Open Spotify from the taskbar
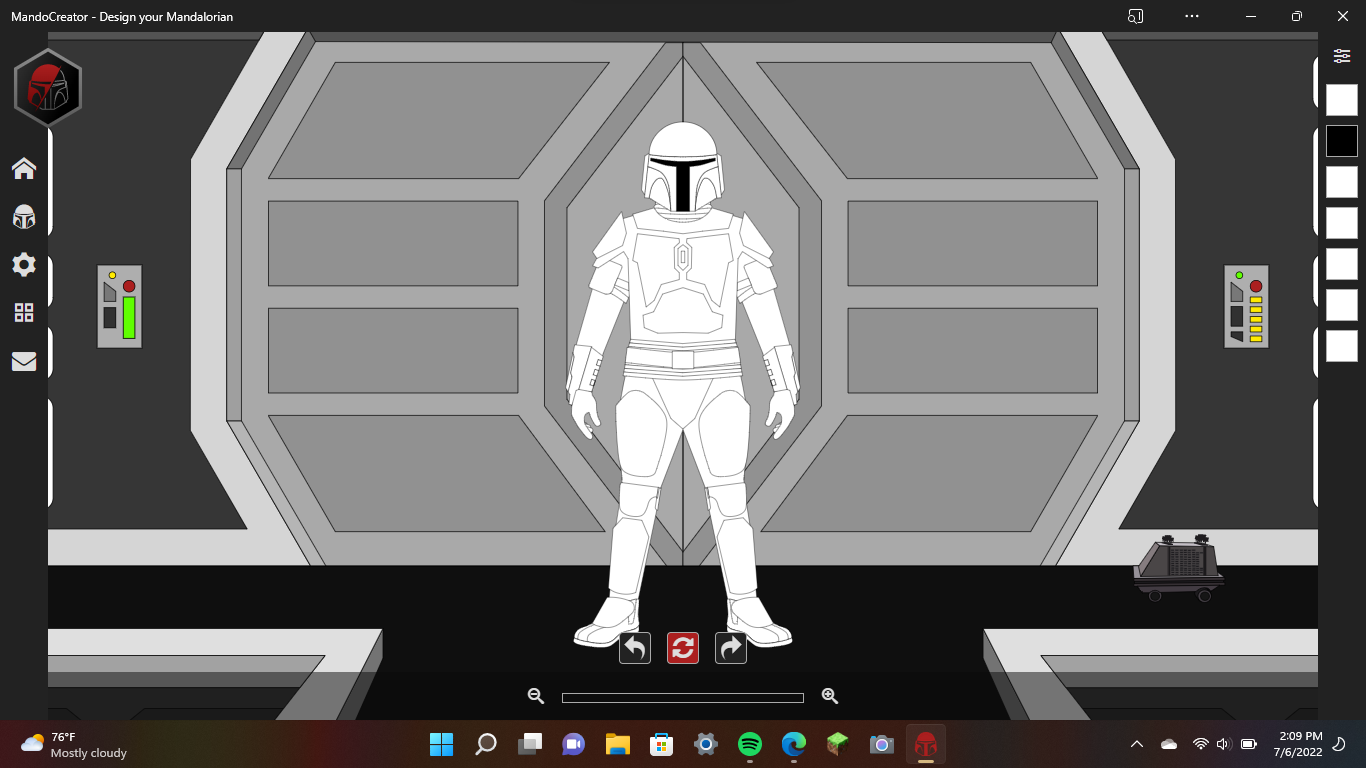This screenshot has height=768, width=1366. click(x=749, y=744)
